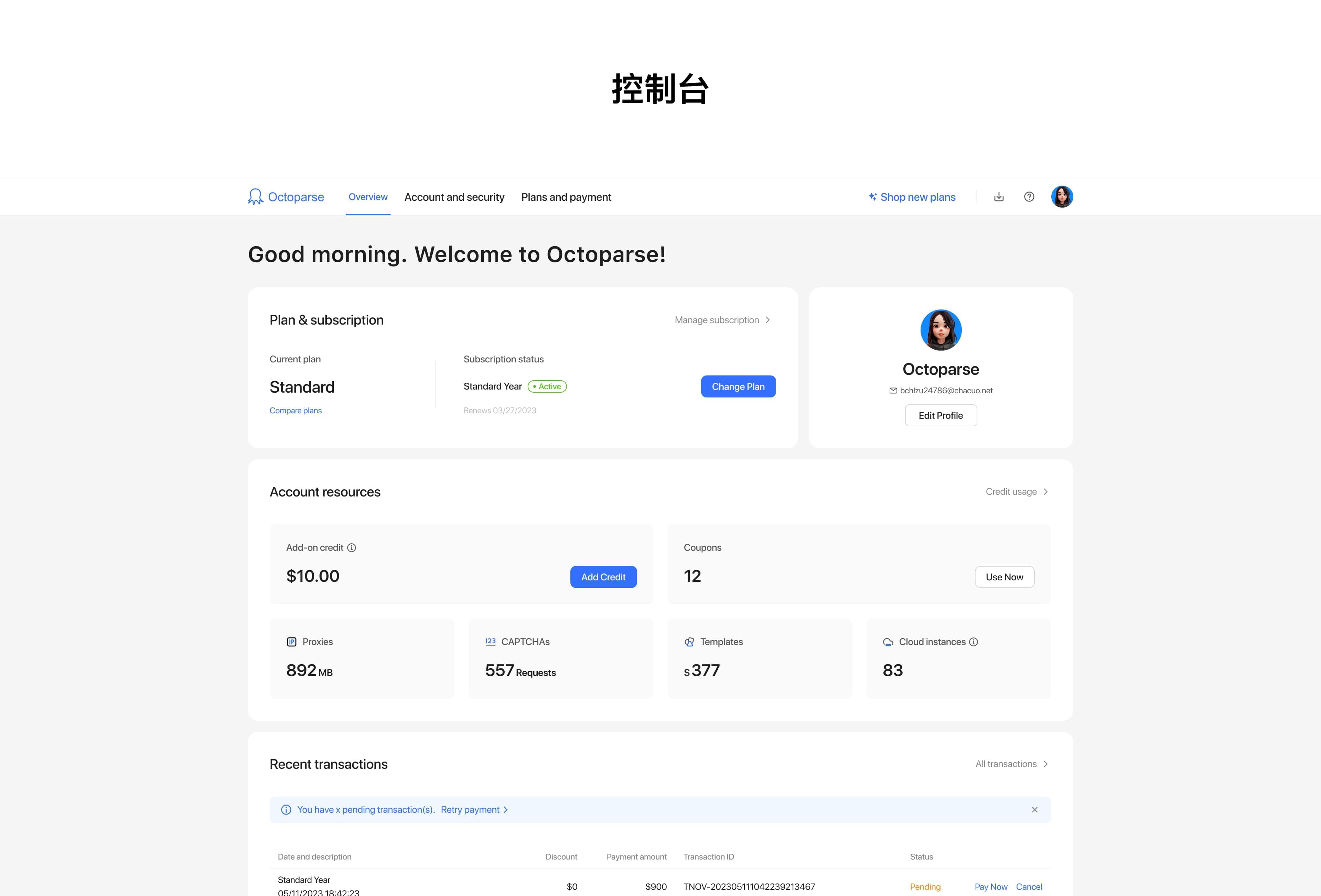Click the Proxies IP icon
The width and height of the screenshot is (1321, 896).
point(292,642)
